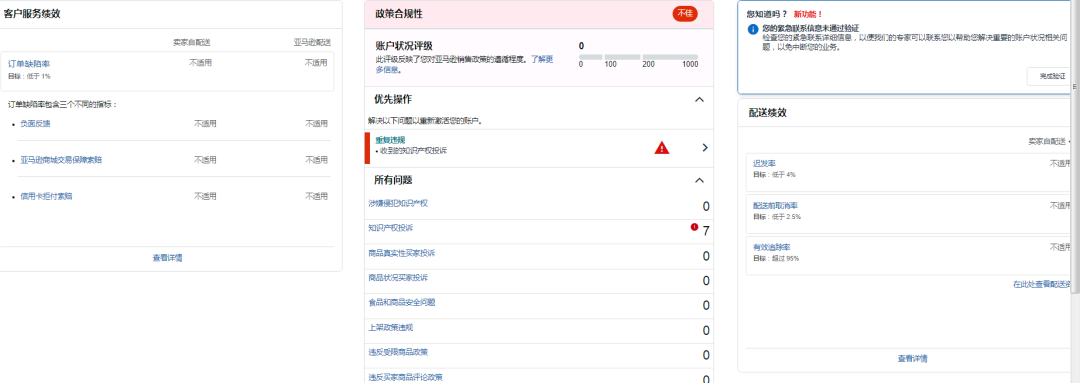This screenshot has width=1080, height=383.
Task: Open the 有效追踪率 metric link
Action: (772, 247)
